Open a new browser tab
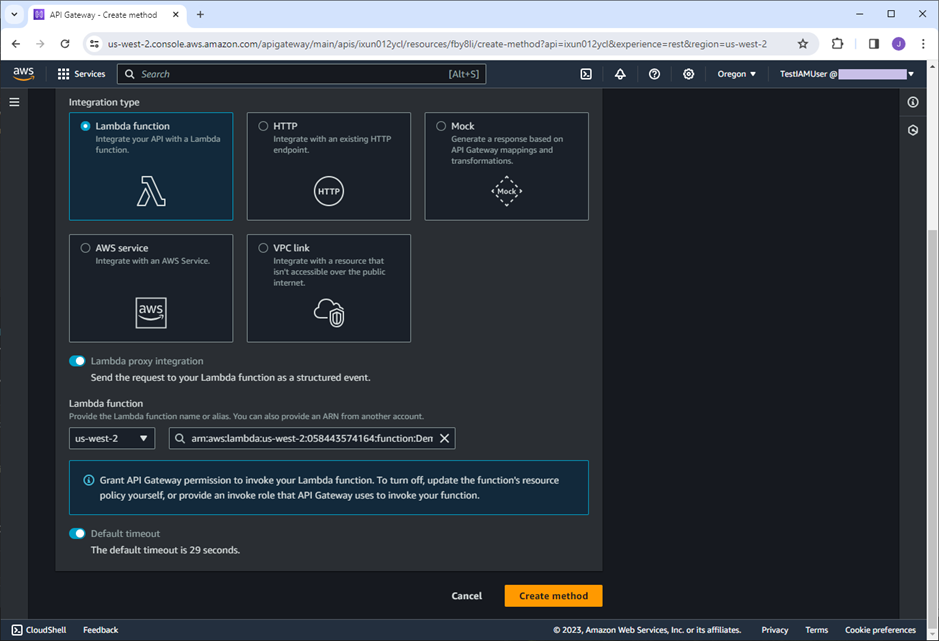 [x=200, y=14]
